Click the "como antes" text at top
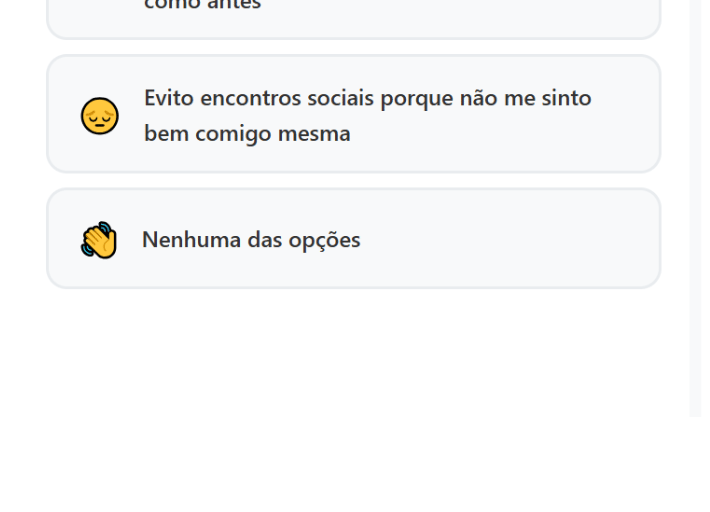The height and width of the screenshot is (512, 710). click(x=203, y=5)
